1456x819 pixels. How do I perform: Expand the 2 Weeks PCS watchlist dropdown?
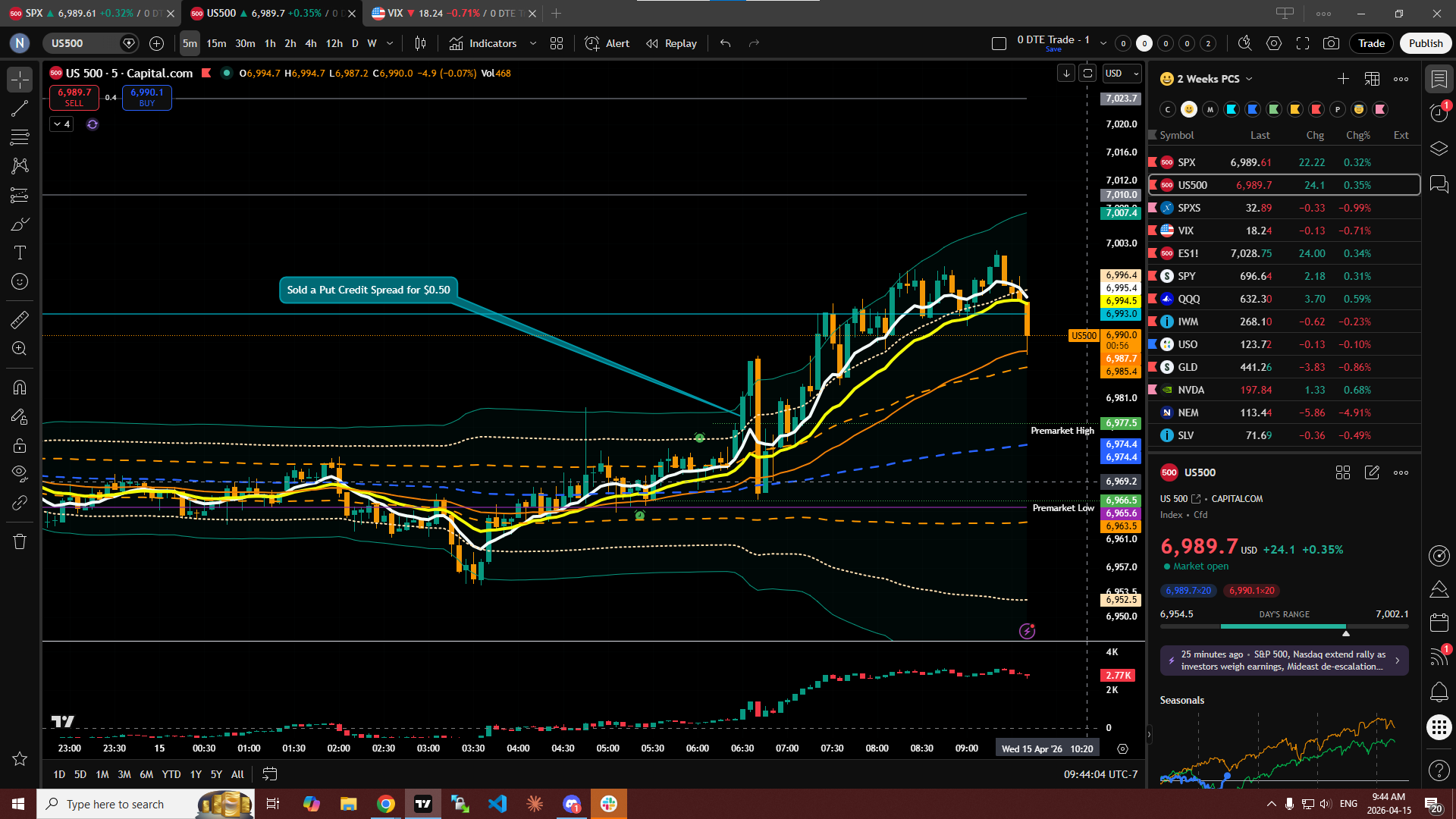tap(1215, 79)
